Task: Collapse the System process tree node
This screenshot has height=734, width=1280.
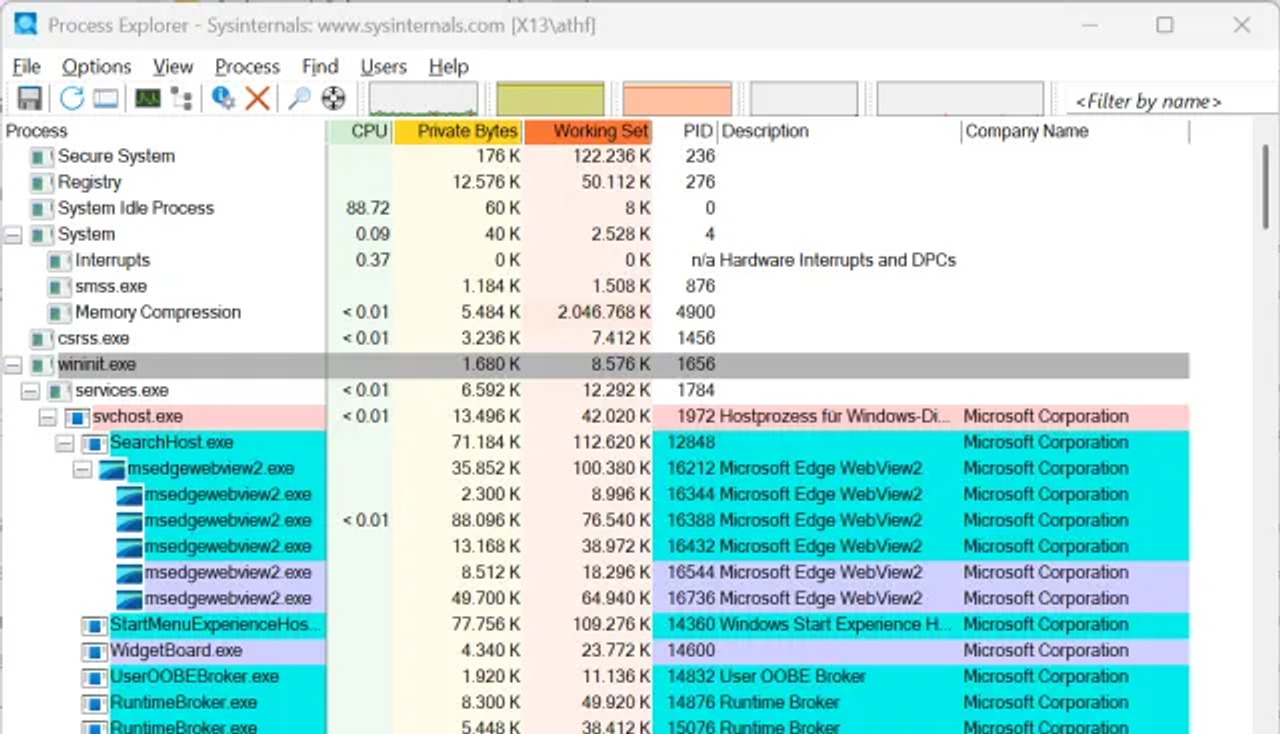Action: coord(13,235)
